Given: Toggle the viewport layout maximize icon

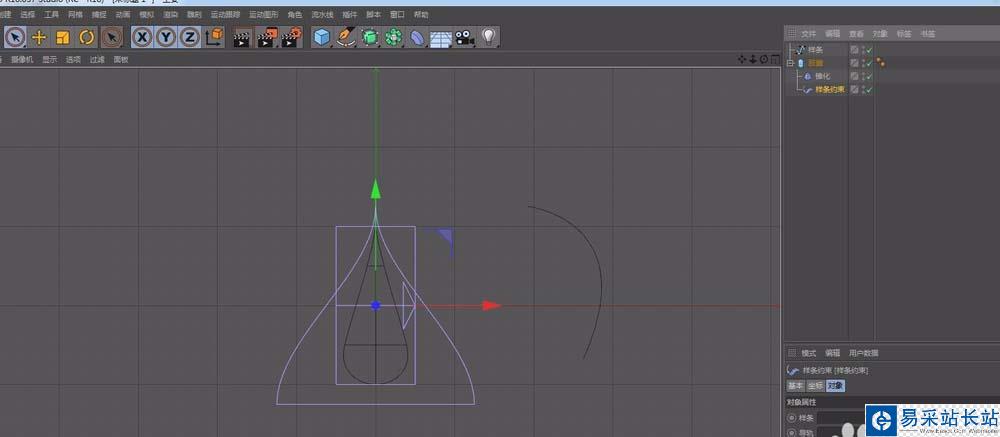Looking at the screenshot, I should click(775, 59).
